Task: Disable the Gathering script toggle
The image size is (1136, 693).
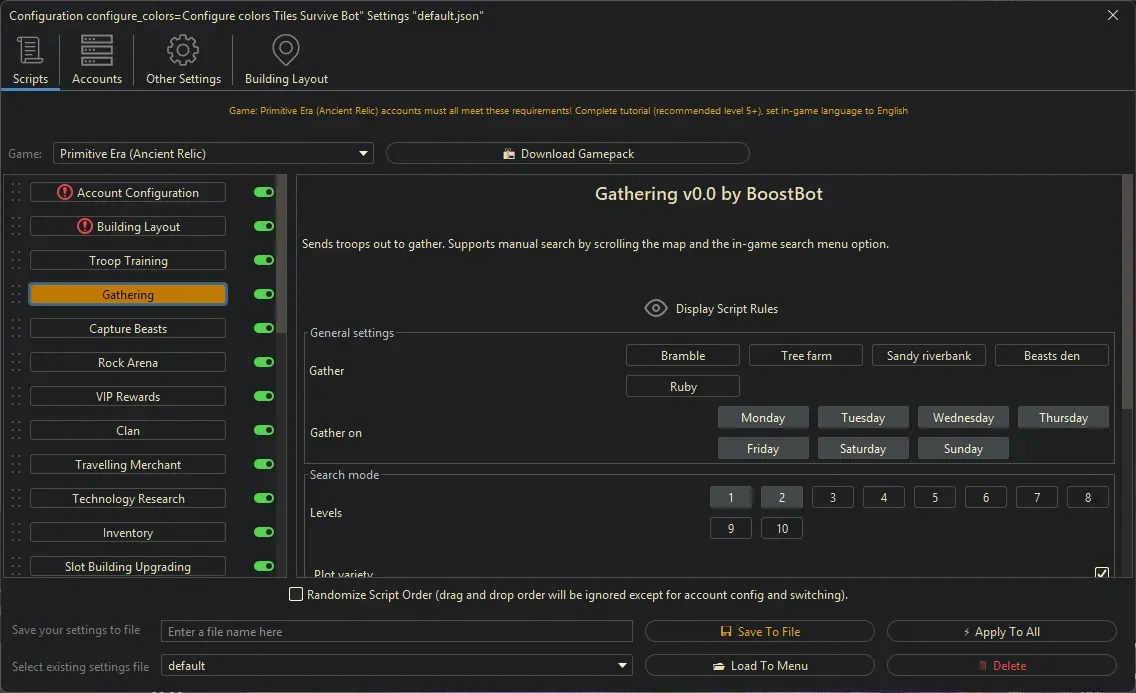Action: click(264, 295)
